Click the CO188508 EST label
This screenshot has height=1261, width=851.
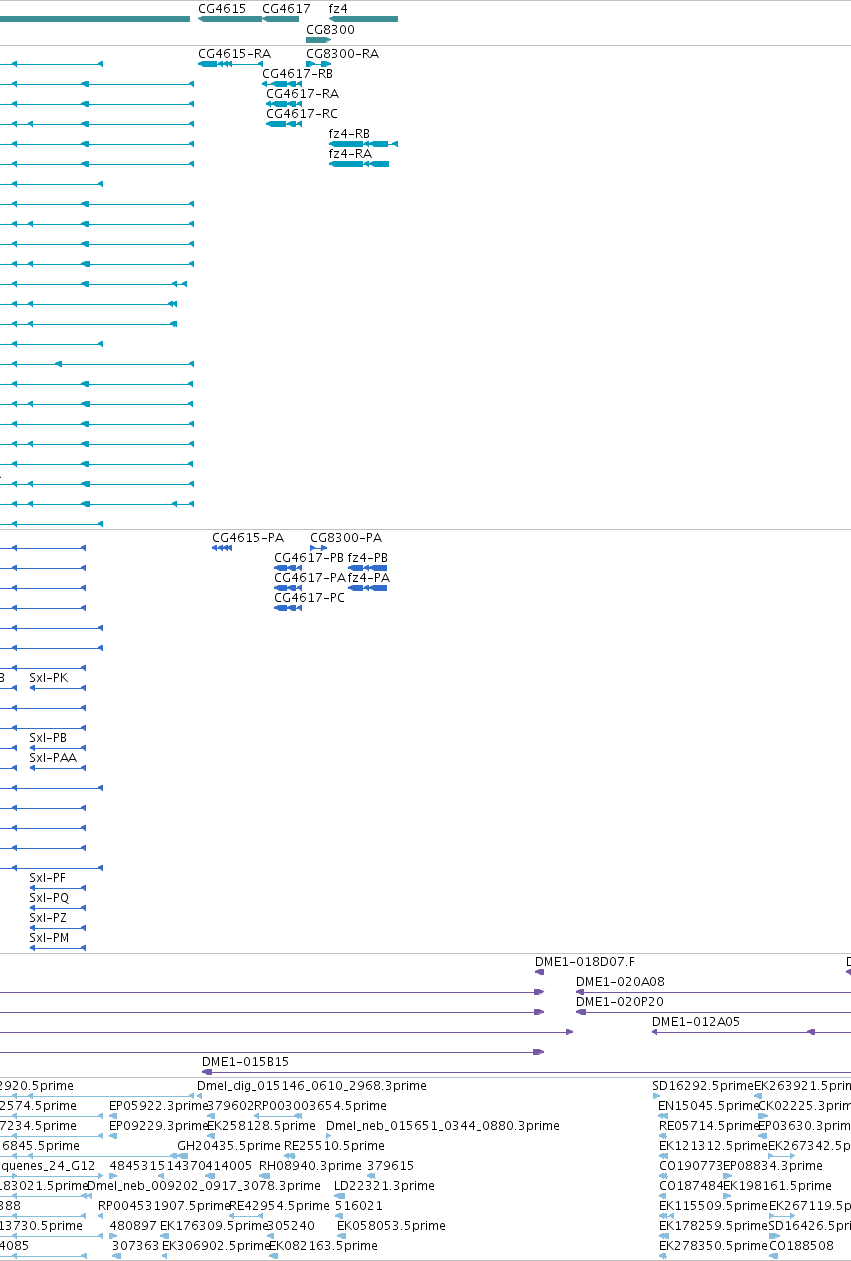coord(801,1246)
